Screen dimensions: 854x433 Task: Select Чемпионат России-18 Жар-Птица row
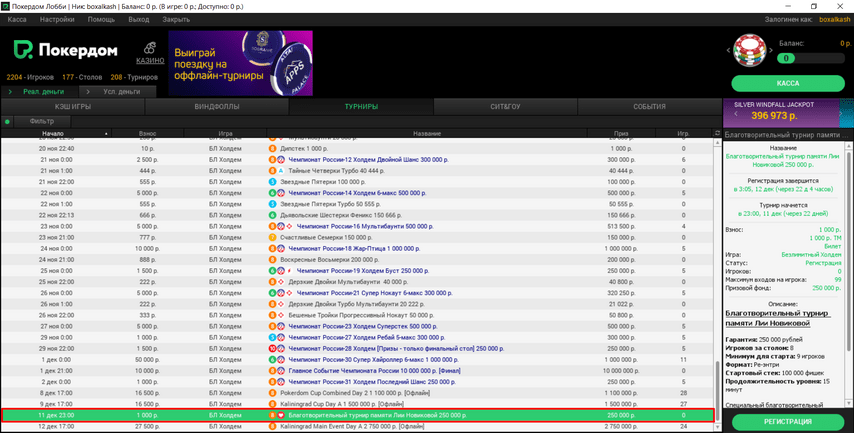pyautogui.click(x=357, y=248)
